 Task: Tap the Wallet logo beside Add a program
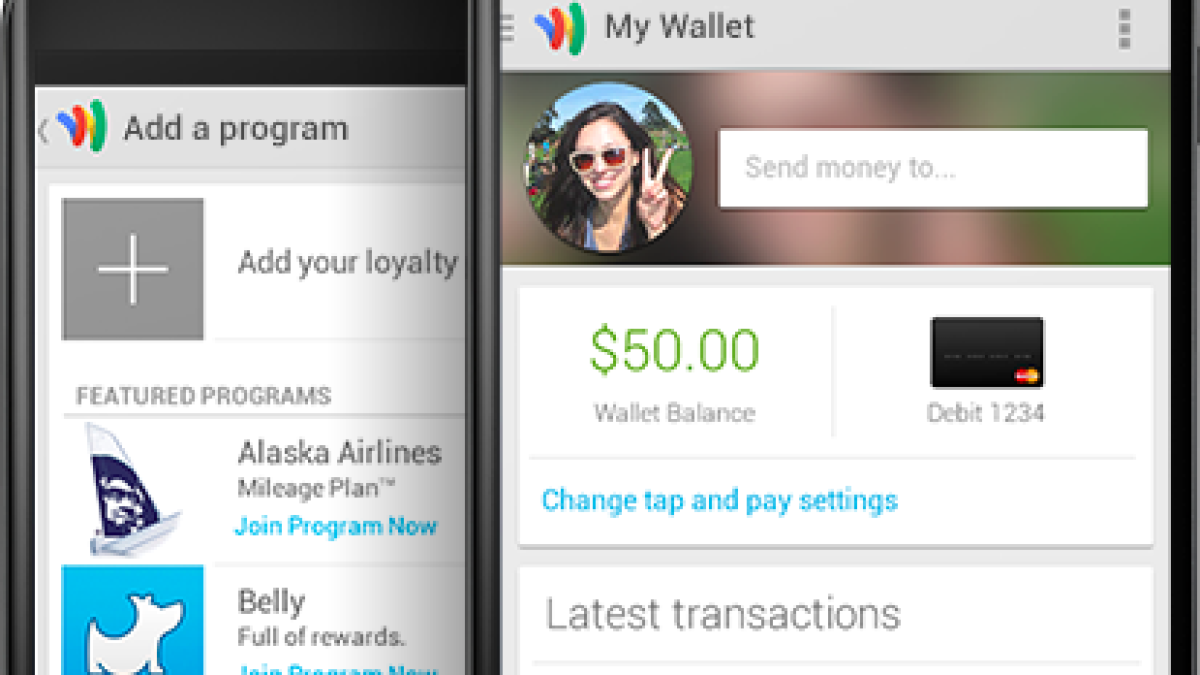pyautogui.click(x=81, y=127)
